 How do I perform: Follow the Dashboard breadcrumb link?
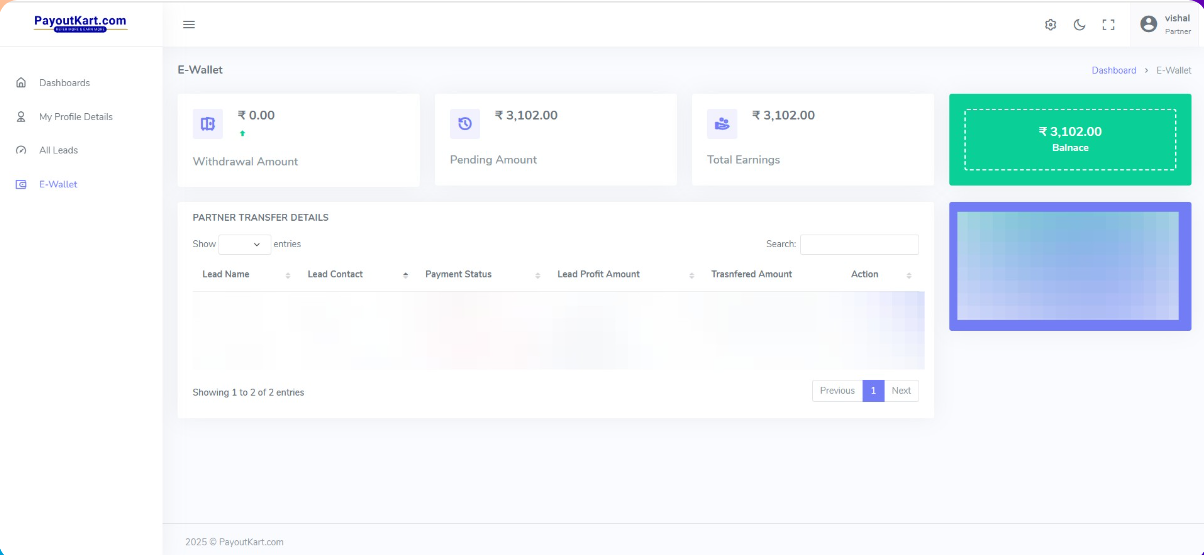coord(1113,71)
